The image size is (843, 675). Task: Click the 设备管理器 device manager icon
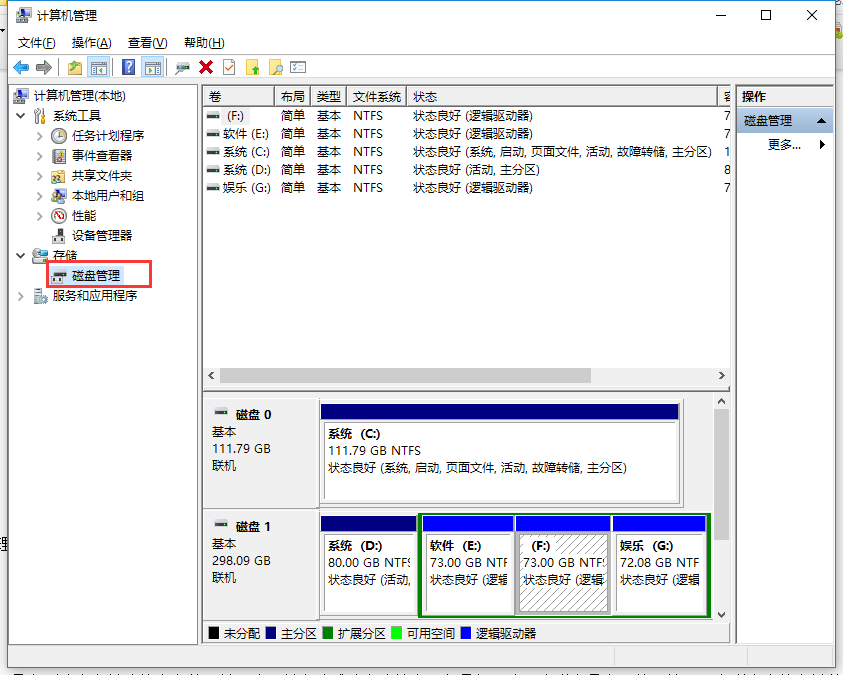[57, 235]
